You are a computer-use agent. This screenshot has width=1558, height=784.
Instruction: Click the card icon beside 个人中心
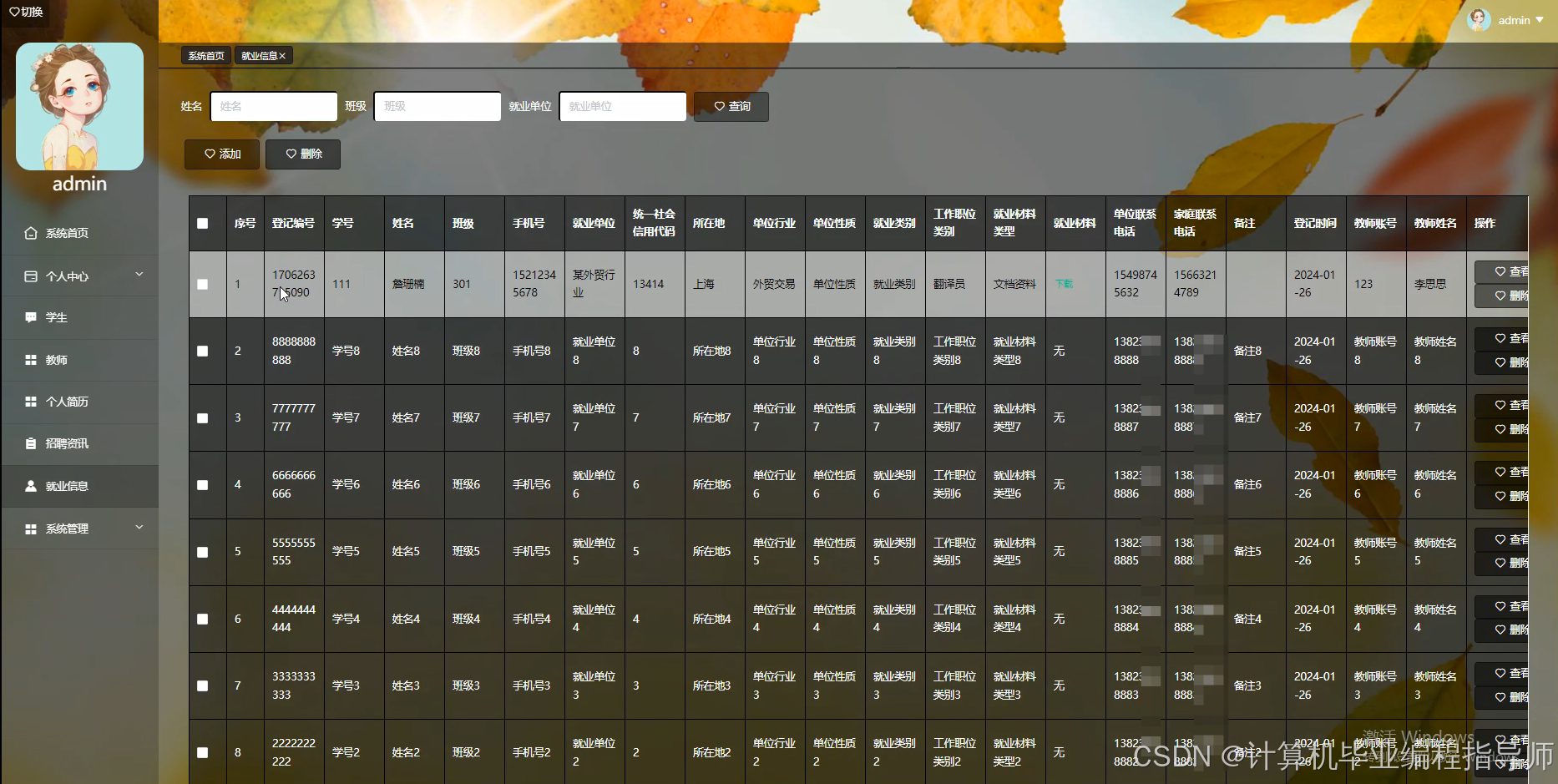31,276
